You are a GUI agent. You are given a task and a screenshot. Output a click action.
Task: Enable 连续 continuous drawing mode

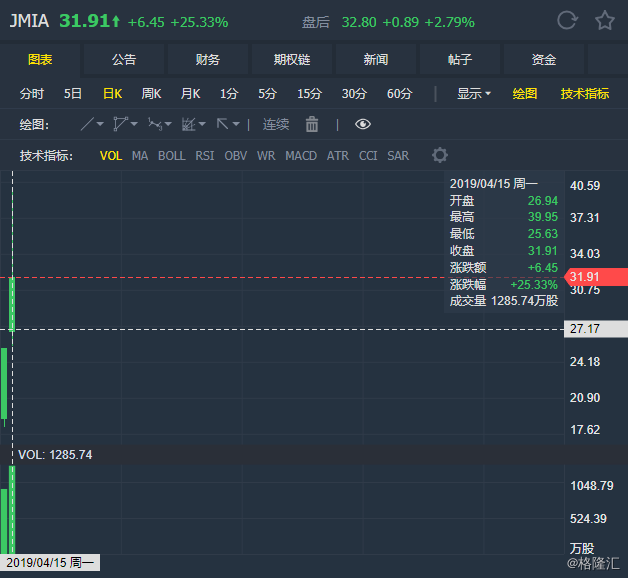point(276,124)
